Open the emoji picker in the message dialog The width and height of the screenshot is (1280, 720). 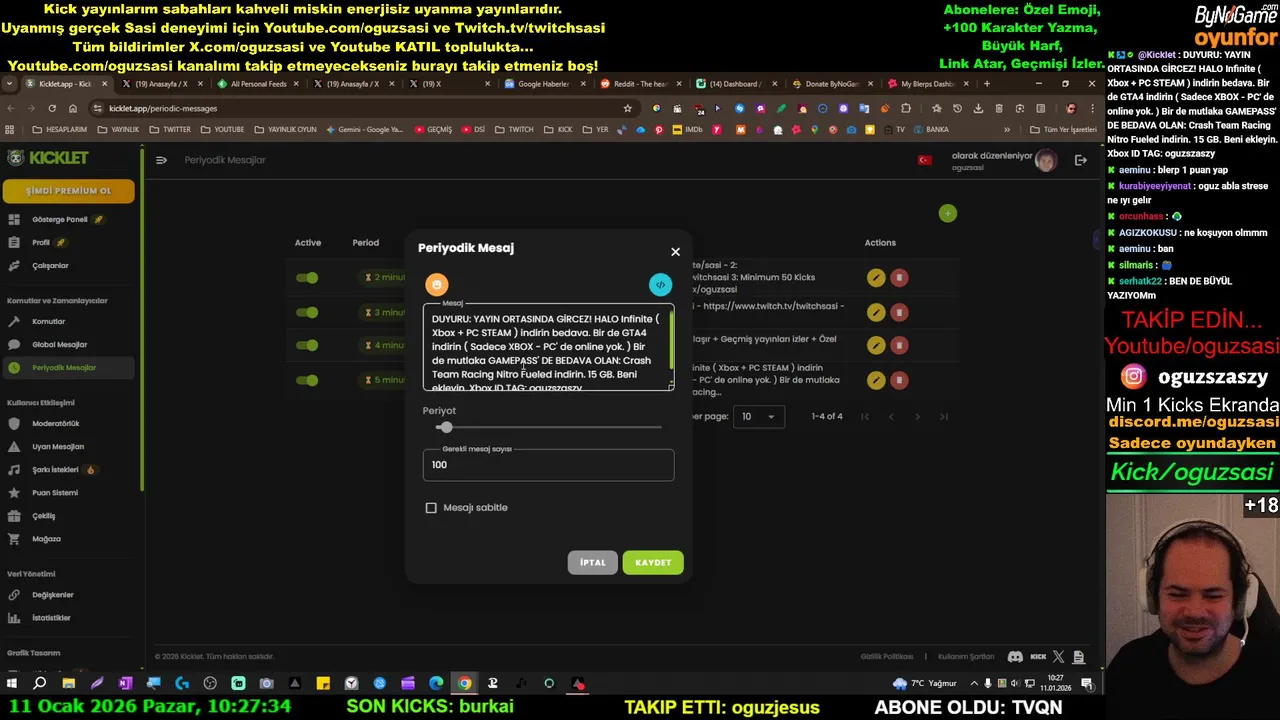click(436, 284)
